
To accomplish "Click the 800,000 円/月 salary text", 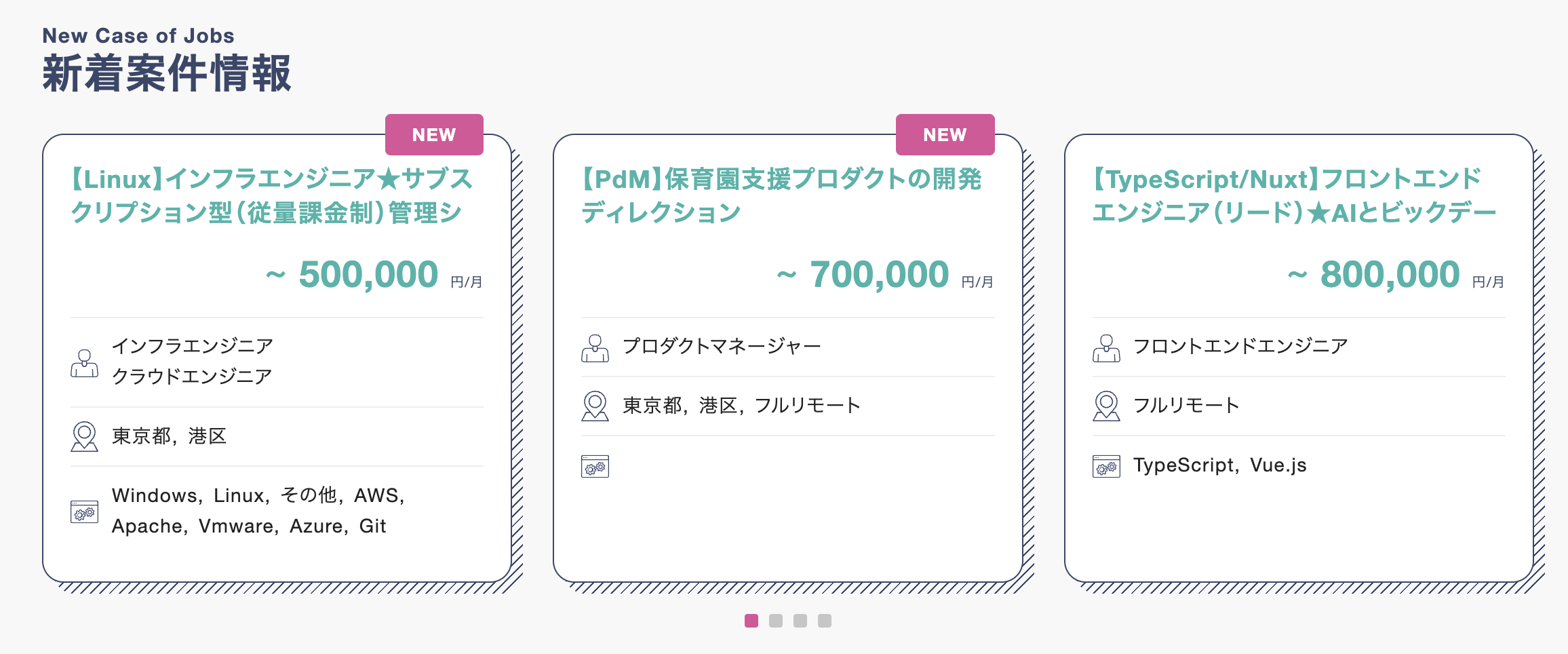I will [1396, 275].
